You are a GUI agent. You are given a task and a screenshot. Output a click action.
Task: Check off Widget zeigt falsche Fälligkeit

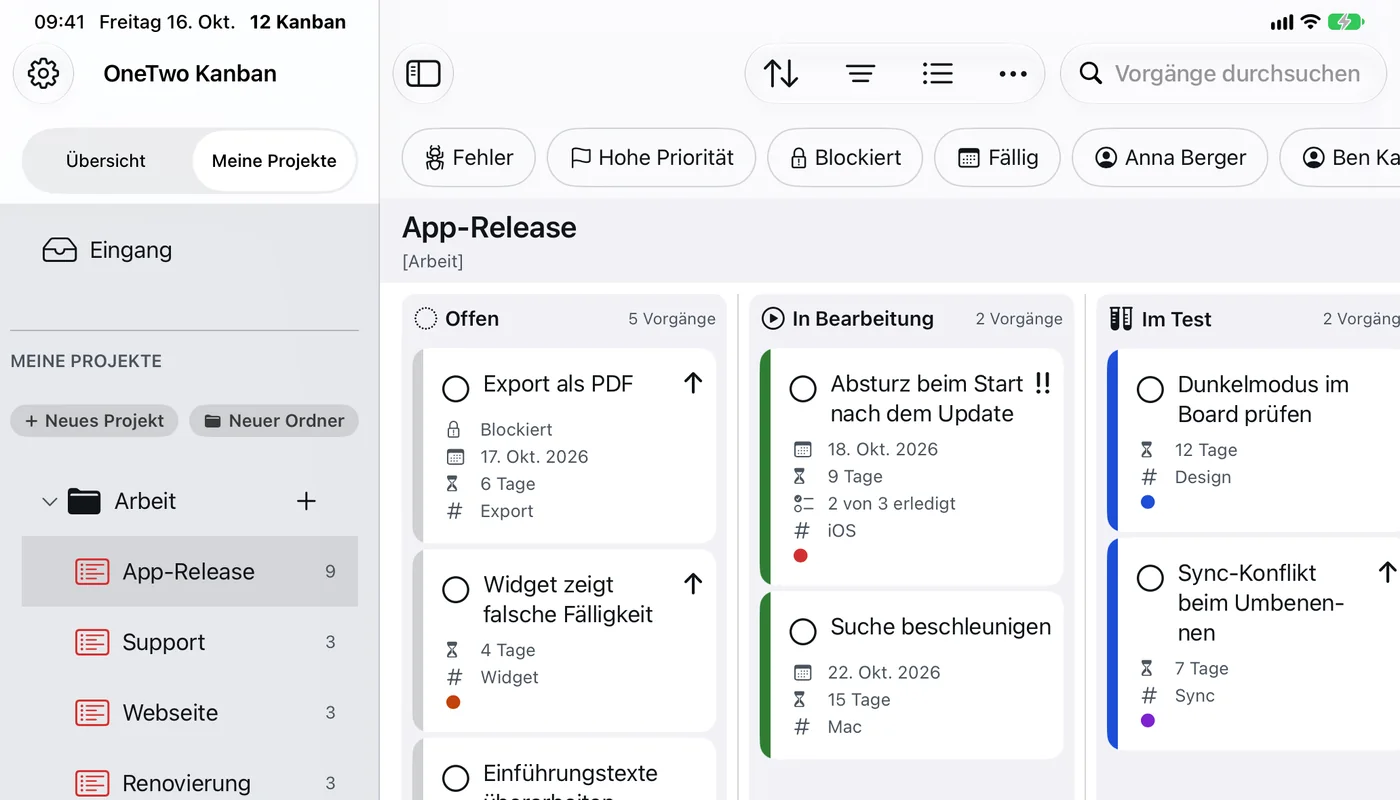click(455, 589)
